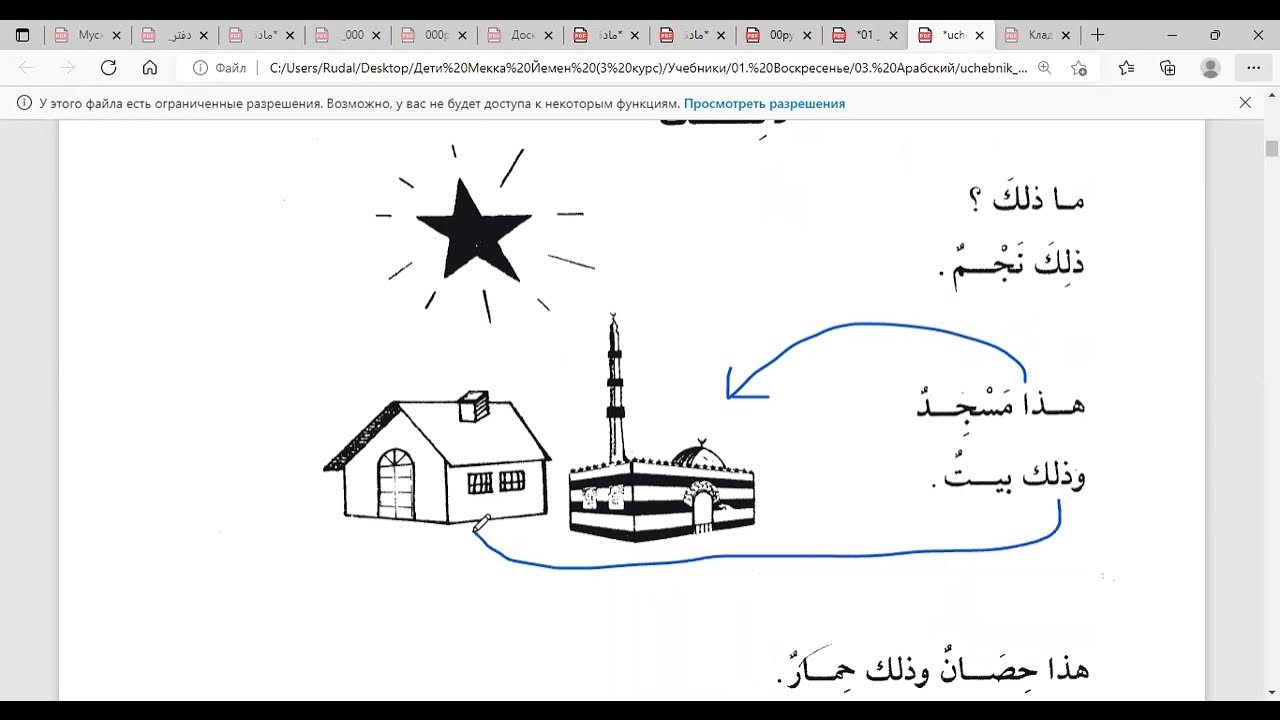Close the active '*uch' tab
Viewport: 1280px width, 720px height.
[x=981, y=35]
